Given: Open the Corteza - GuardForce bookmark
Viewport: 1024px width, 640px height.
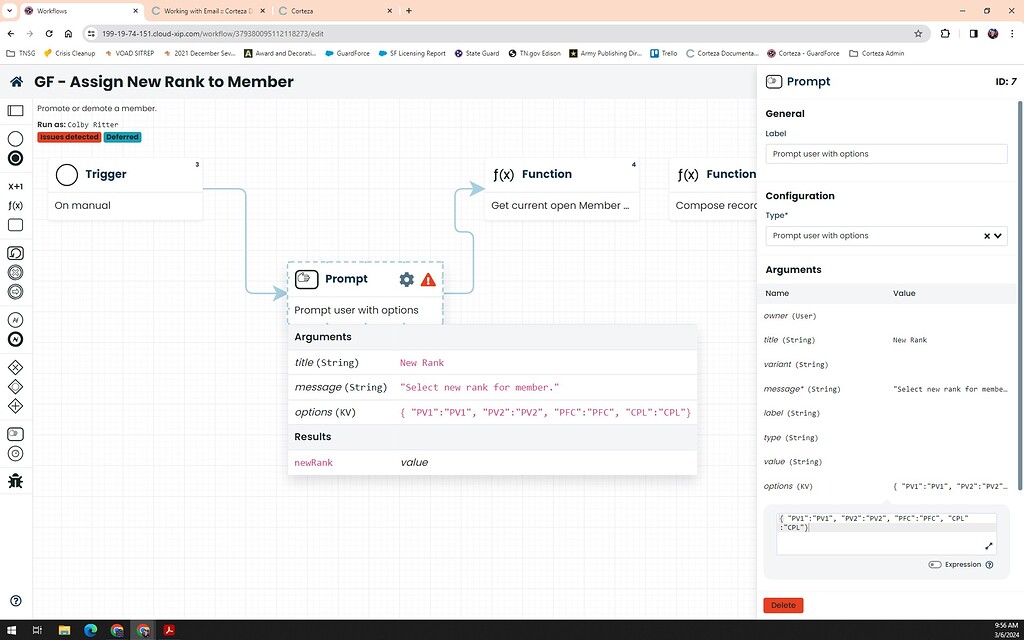Looking at the screenshot, I should 803,54.
